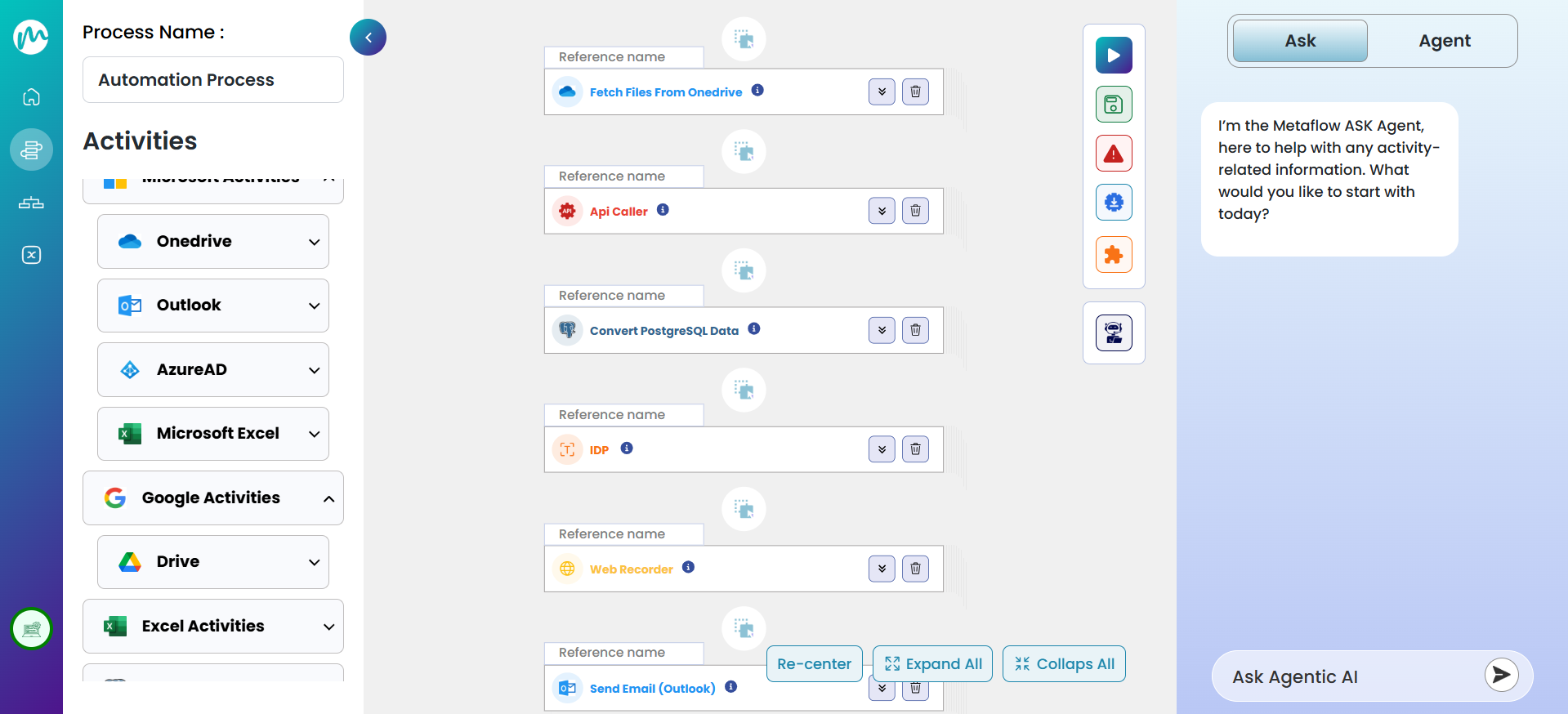View info on the Fetch Files From Onedrive activity
The image size is (1568, 714).
click(x=757, y=91)
